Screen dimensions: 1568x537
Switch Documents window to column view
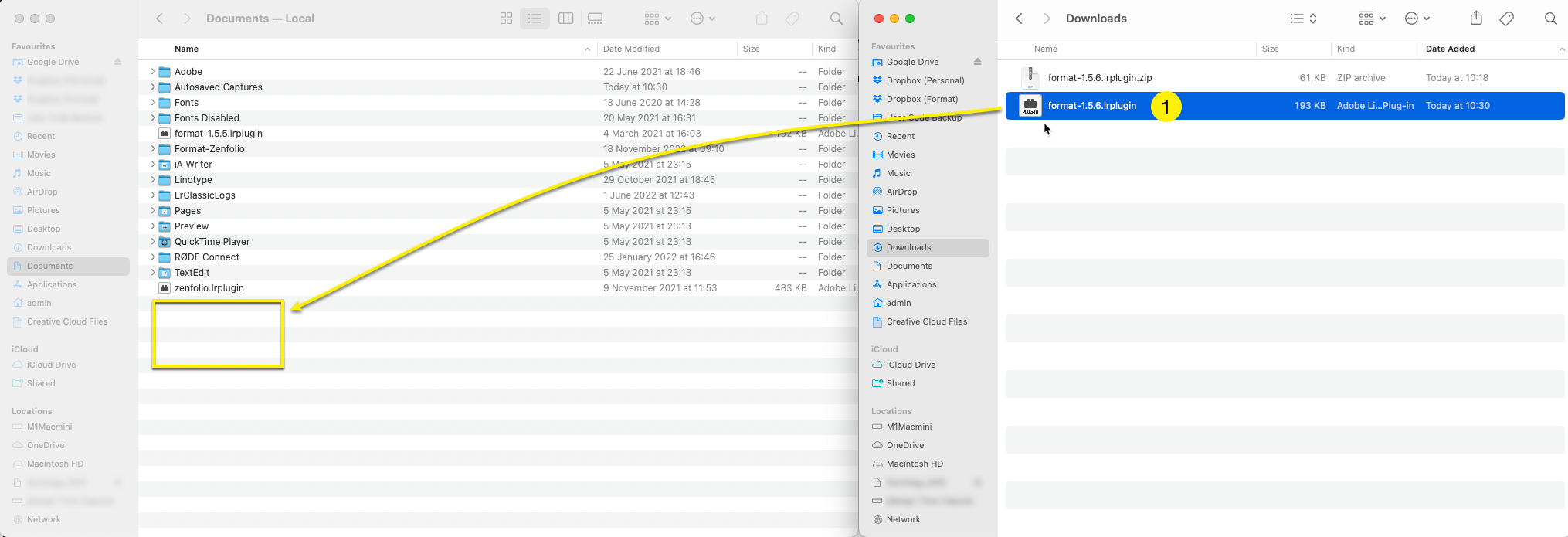click(x=565, y=19)
